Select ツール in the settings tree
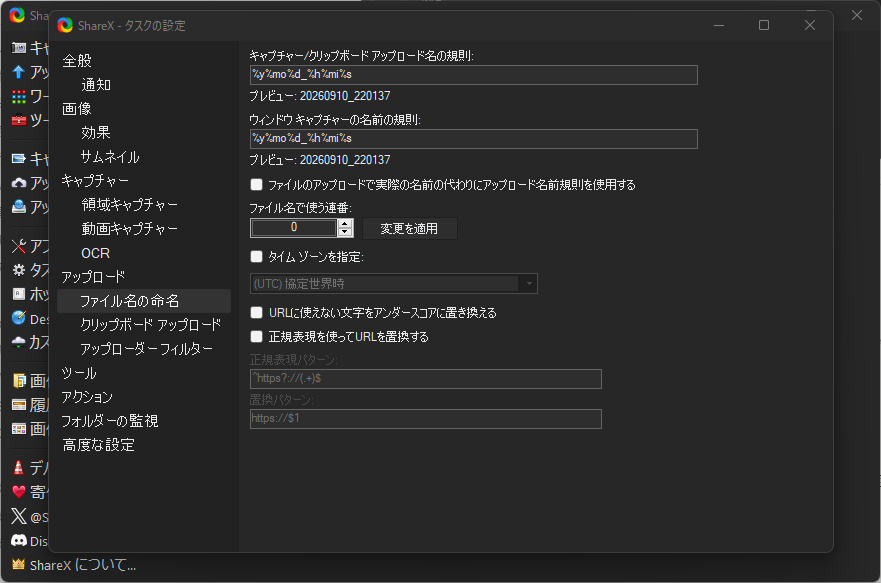This screenshot has width=881, height=583. [x=79, y=373]
